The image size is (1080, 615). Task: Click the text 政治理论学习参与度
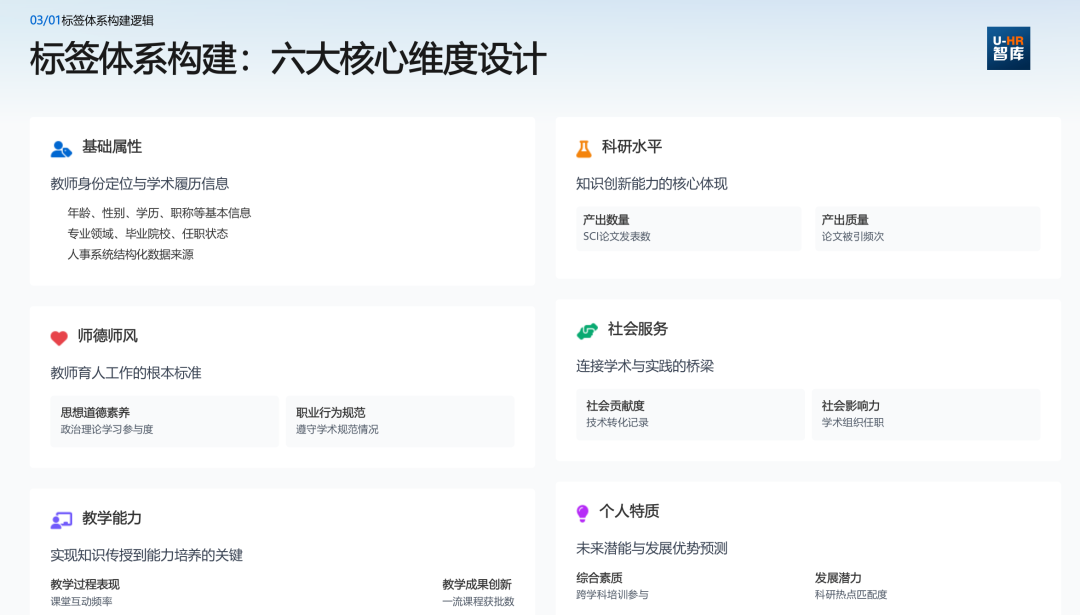pos(107,429)
